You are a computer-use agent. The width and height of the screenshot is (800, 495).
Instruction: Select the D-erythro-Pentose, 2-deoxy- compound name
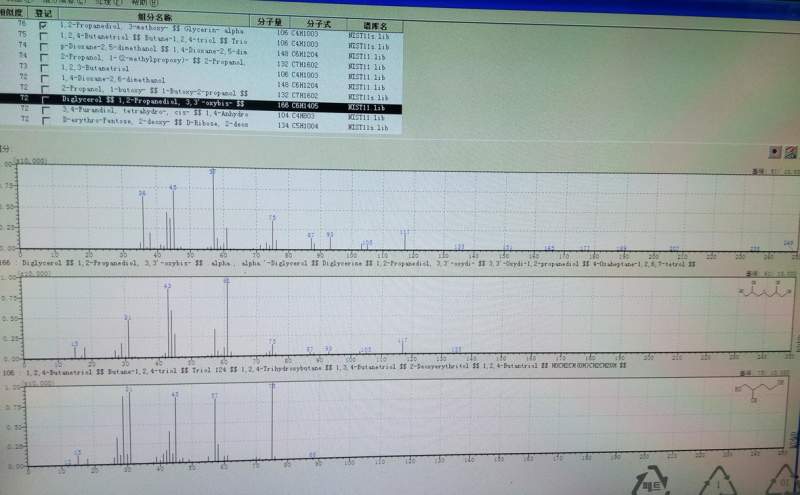pos(155,122)
